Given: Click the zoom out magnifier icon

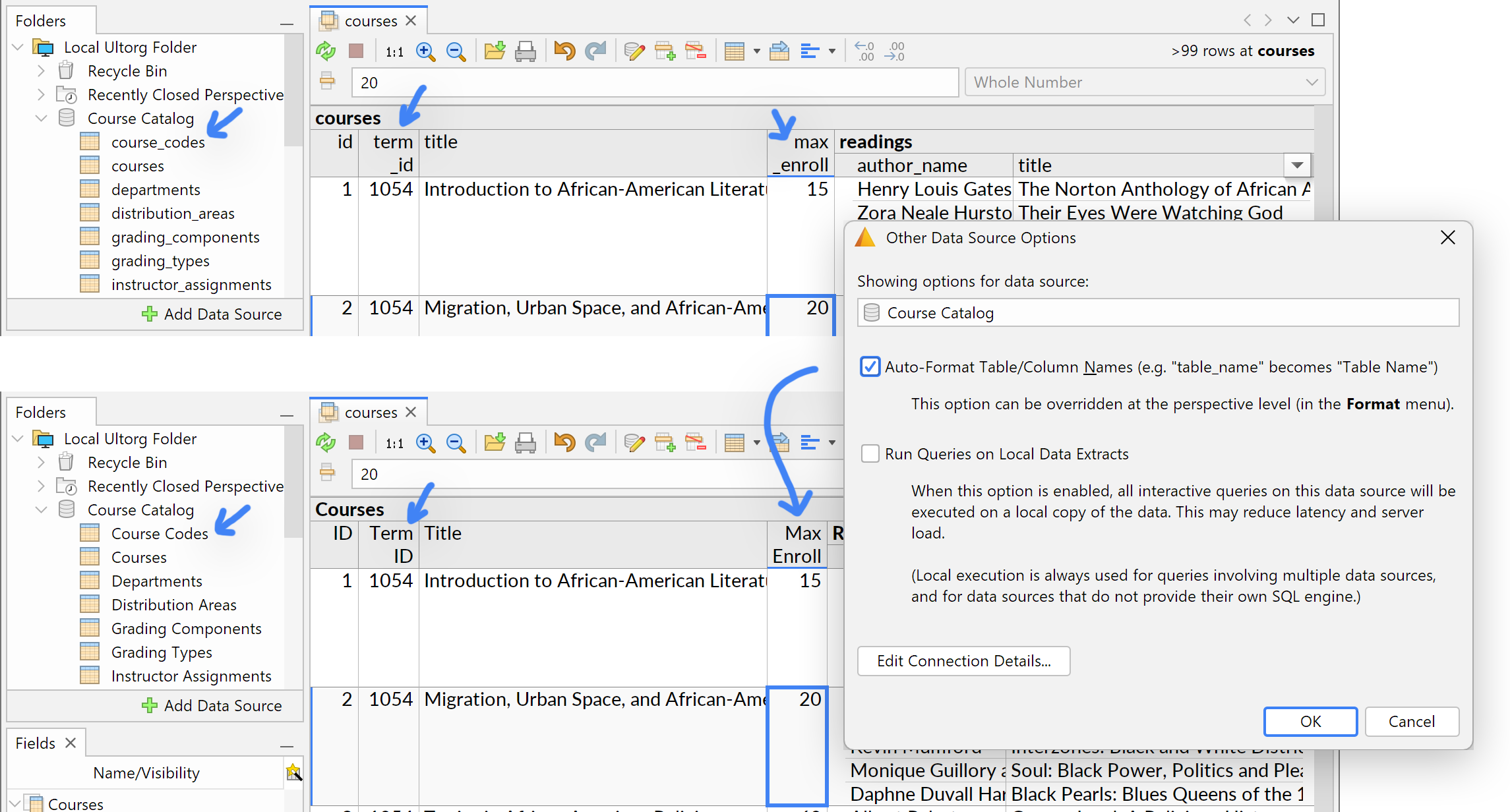Looking at the screenshot, I should (x=457, y=50).
